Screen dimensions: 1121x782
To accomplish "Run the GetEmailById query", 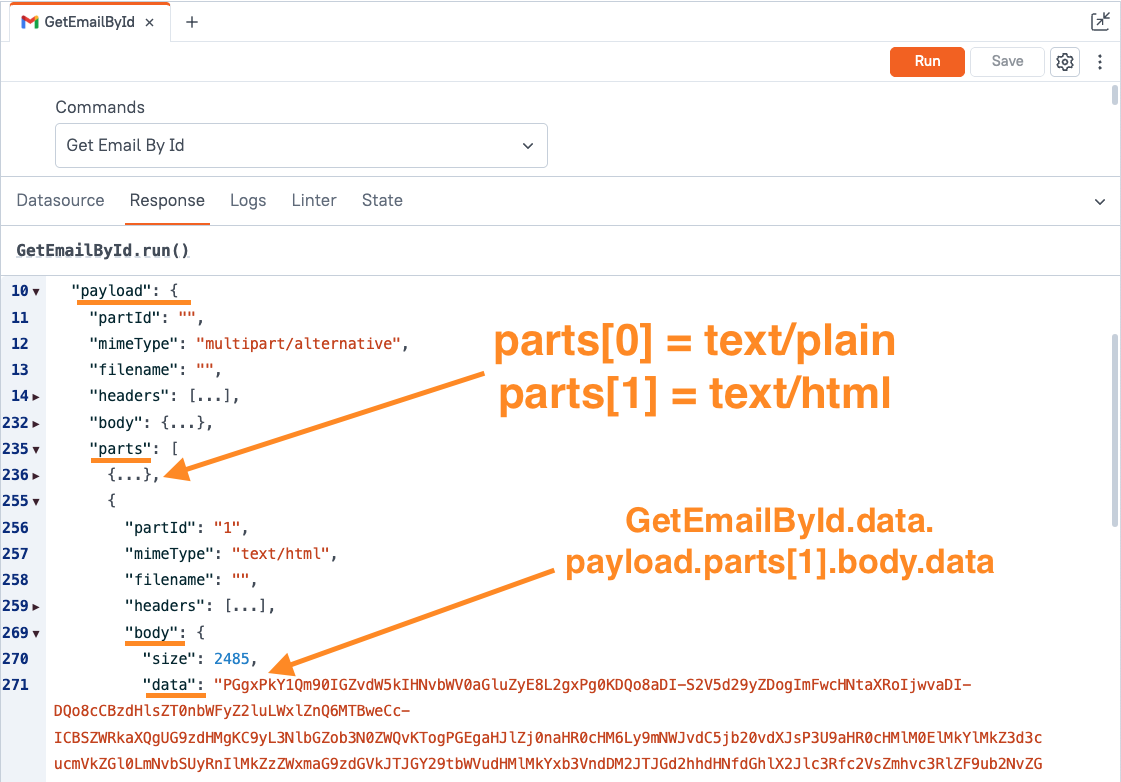I will click(927, 62).
